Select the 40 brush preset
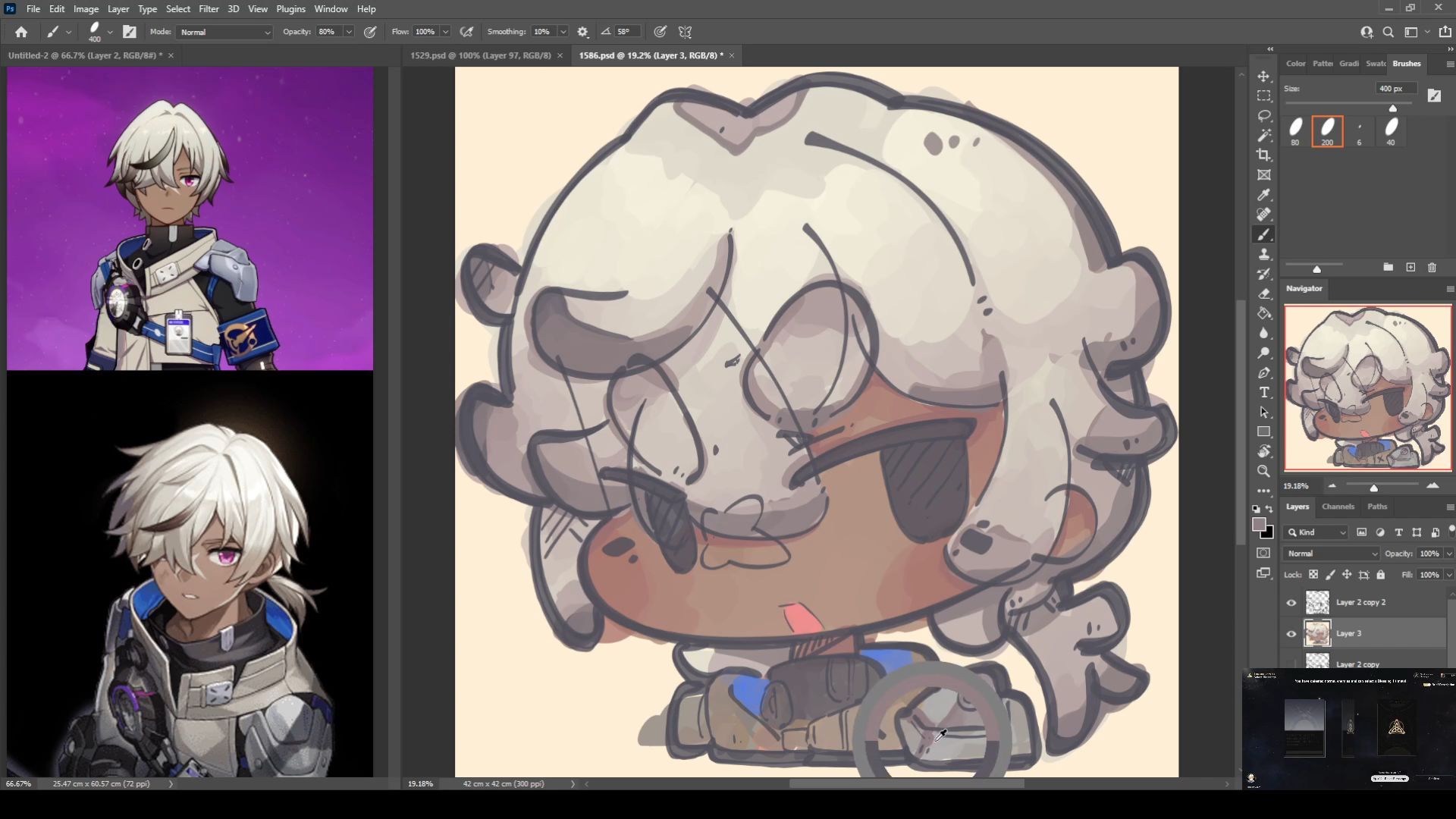This screenshot has height=819, width=1456. [1391, 130]
